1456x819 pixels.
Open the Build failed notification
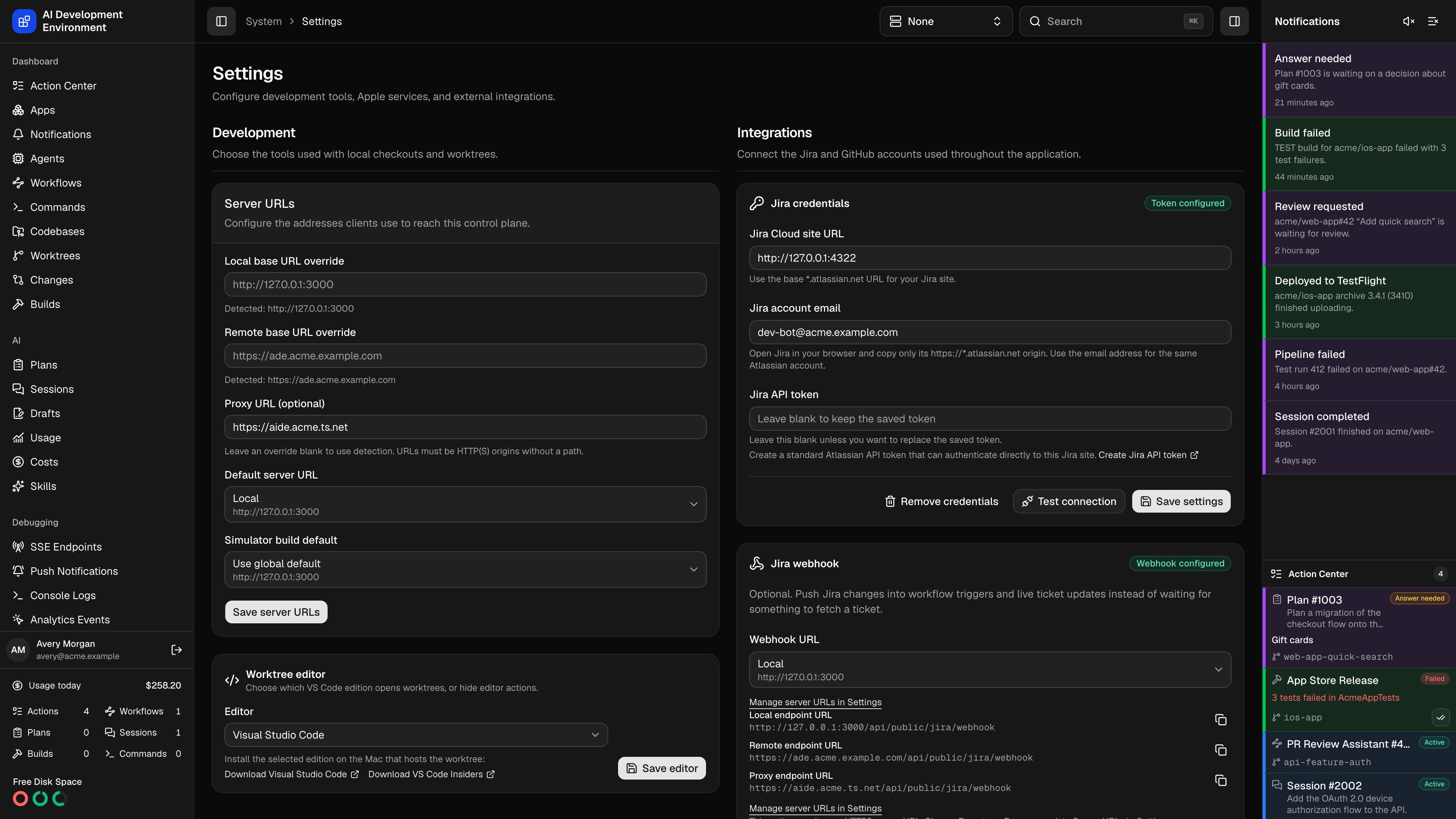tap(1359, 154)
